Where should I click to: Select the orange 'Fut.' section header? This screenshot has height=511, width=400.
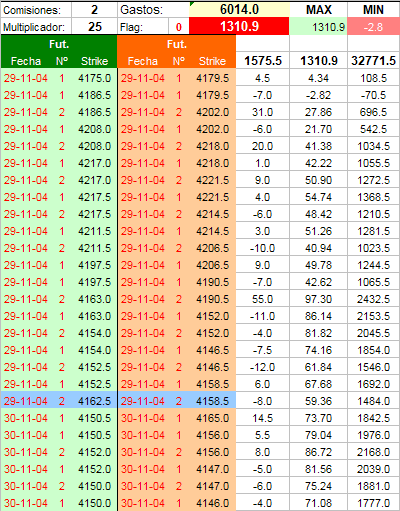tap(176, 44)
